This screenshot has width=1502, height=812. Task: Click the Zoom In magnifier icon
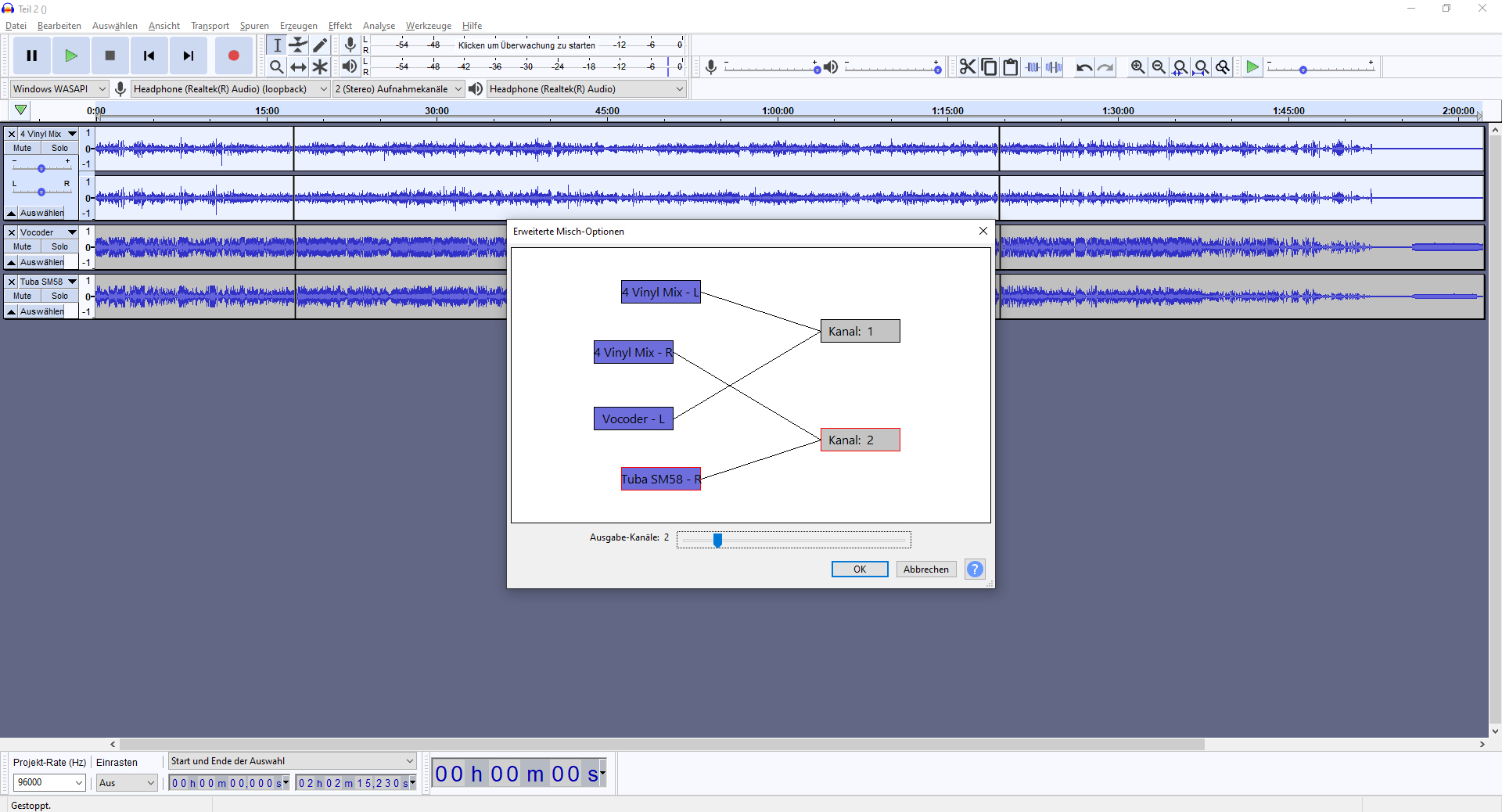pos(1137,67)
